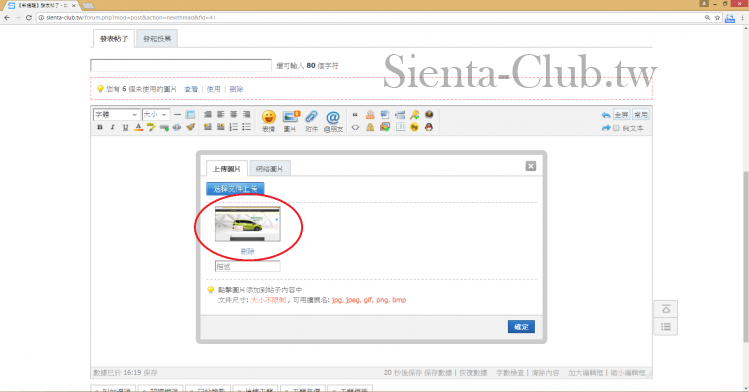
Task: Toggle italic text formatting
Action: point(112,127)
